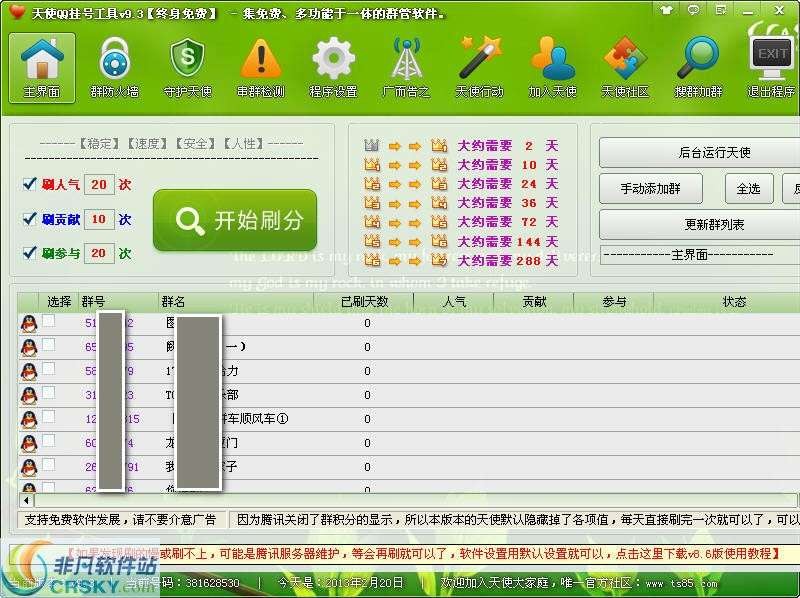The width and height of the screenshot is (800, 598).
Task: Click the 退出程序 EXIT monitor icon
Action: pos(771,68)
